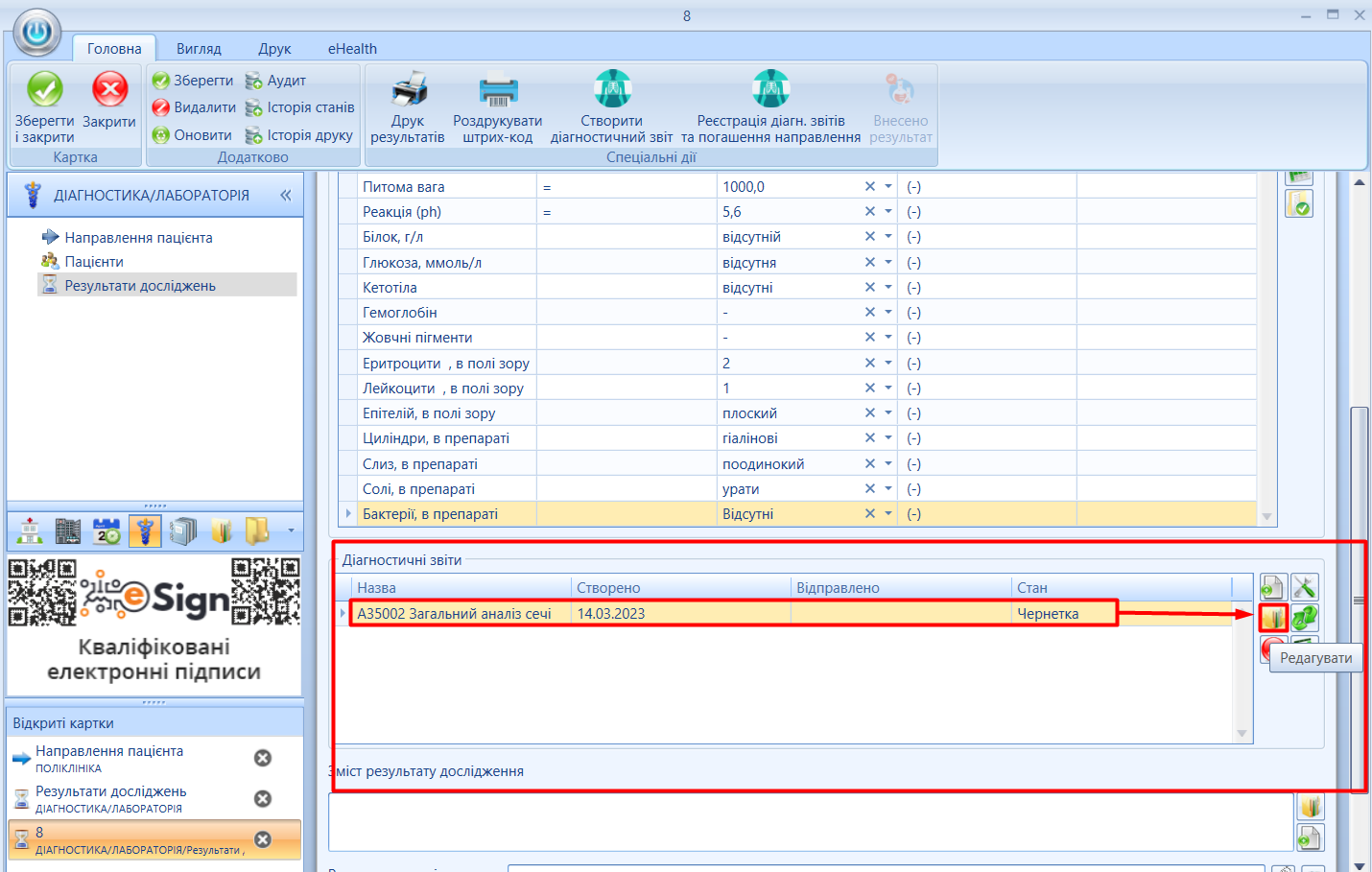Open the navigation bar overflow dropdown arrow
1372x872 pixels.
[292, 530]
